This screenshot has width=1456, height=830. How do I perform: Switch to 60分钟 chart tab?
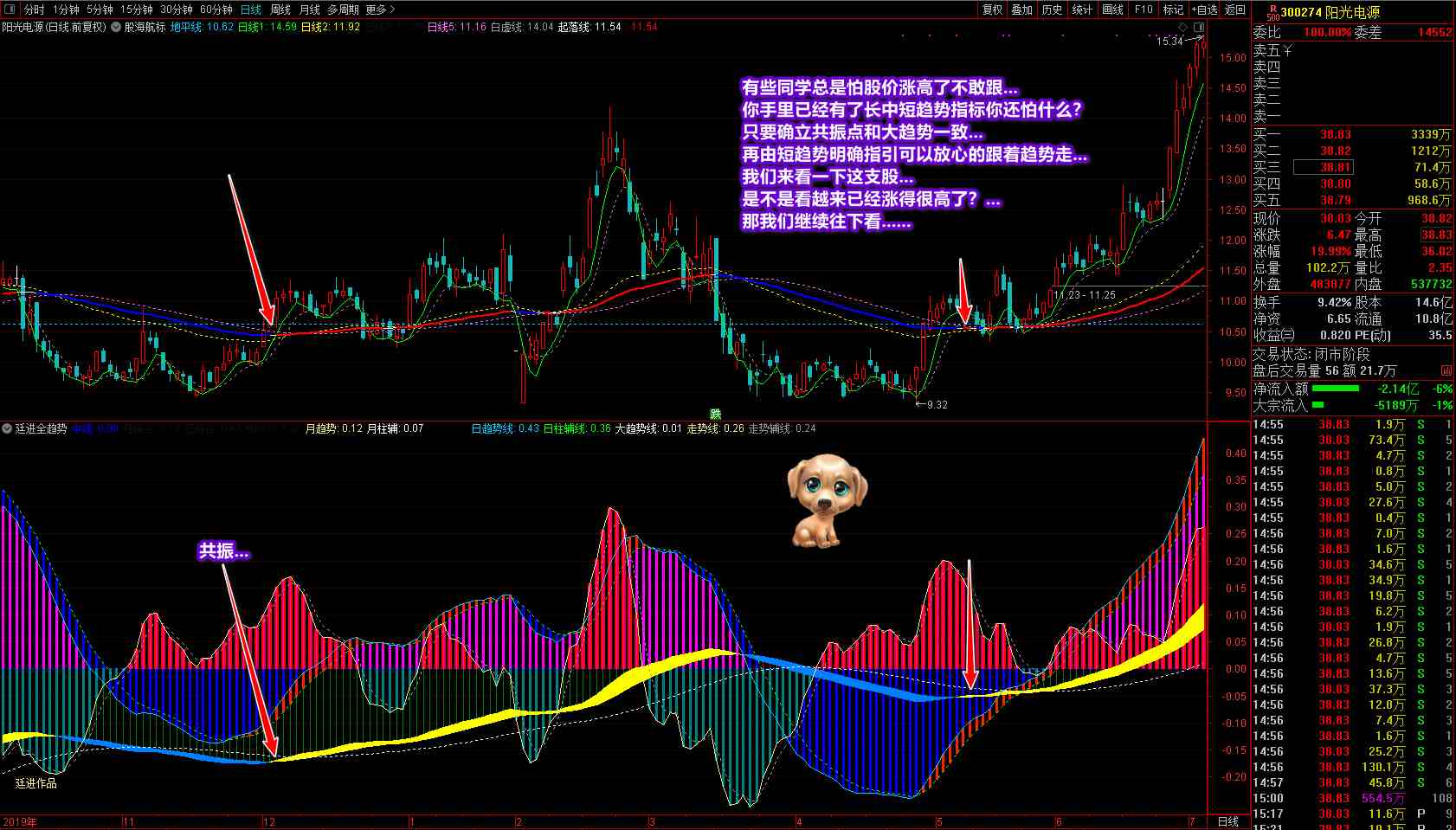tap(216, 10)
